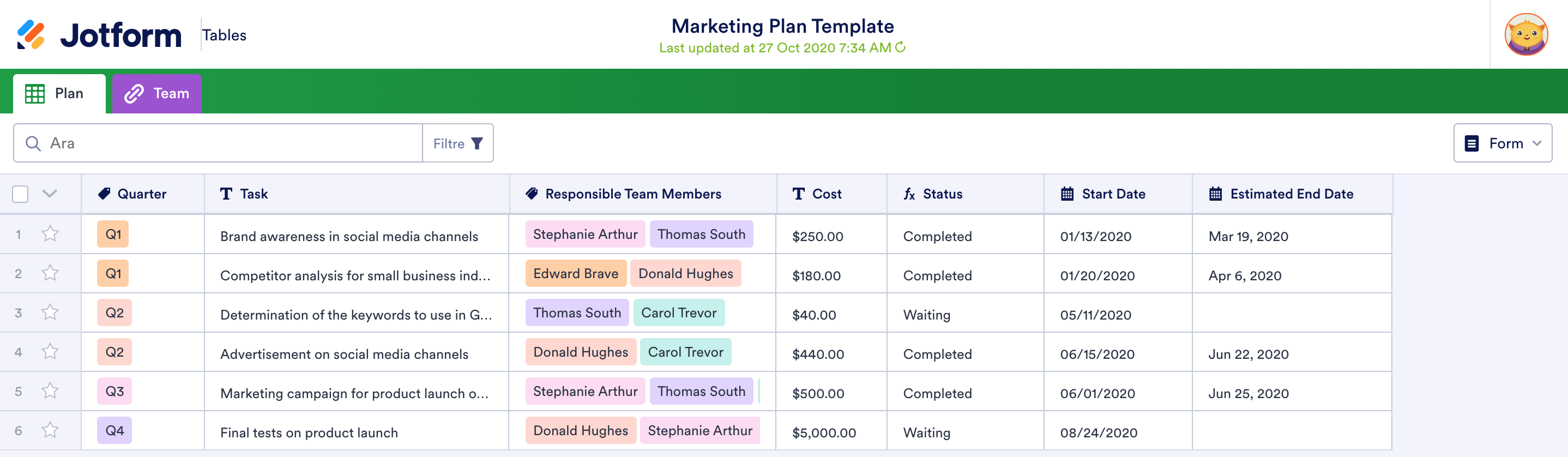Open the user avatar profile picture
The height and width of the screenshot is (457, 1568).
click(1525, 35)
